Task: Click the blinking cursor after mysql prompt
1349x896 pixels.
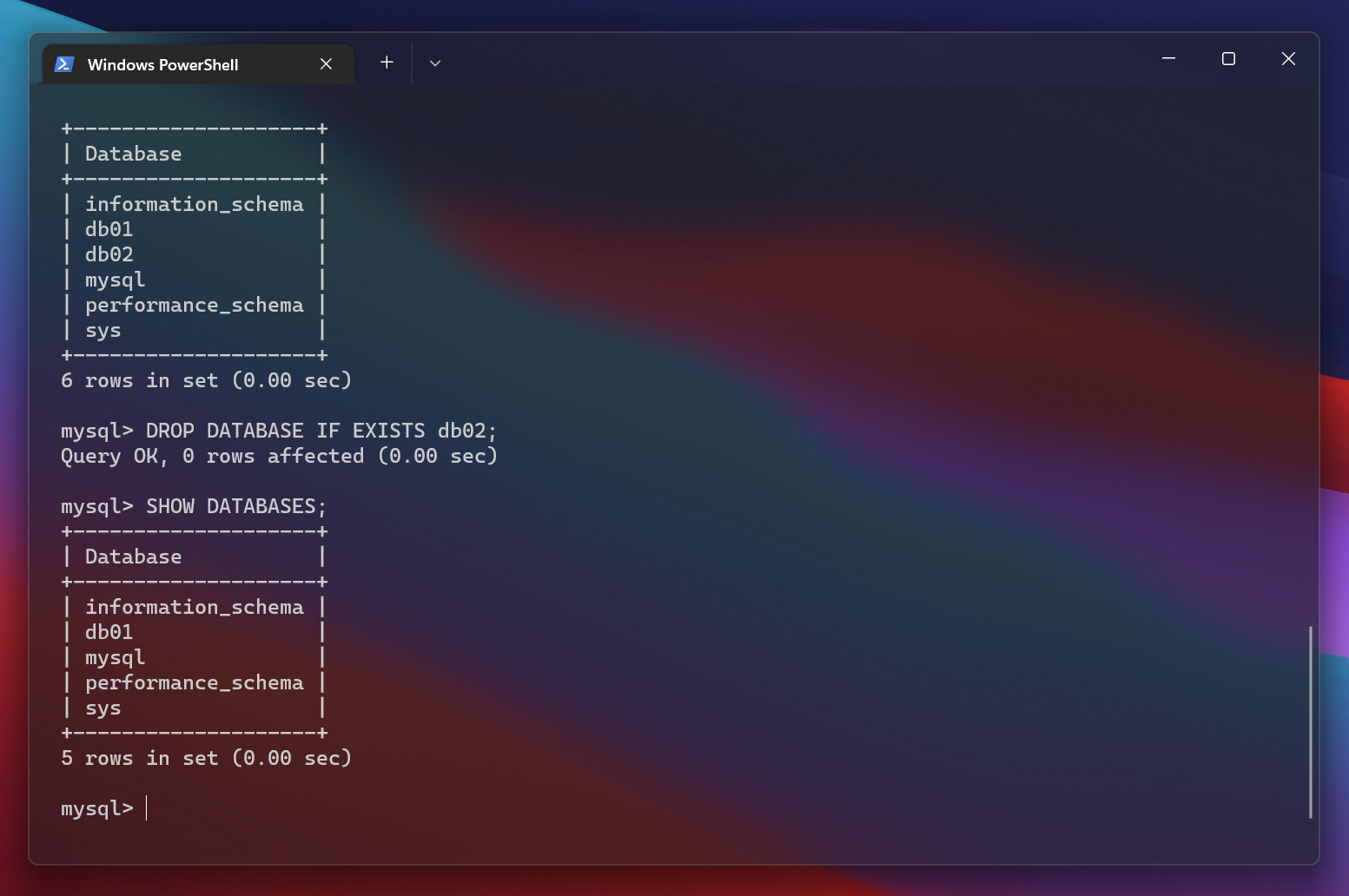Action: (146, 808)
